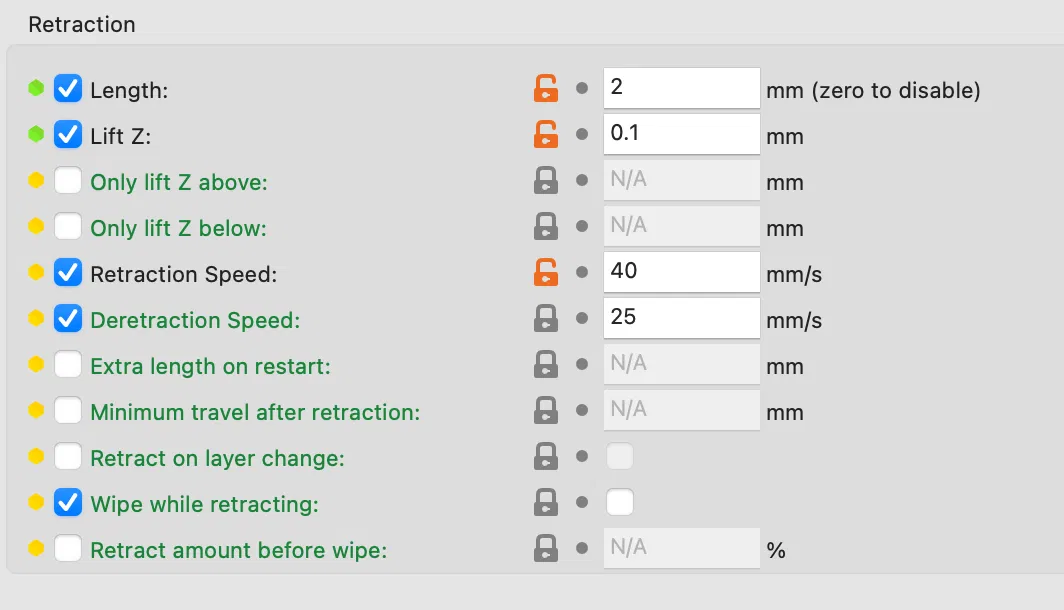Click the gray lock icon for Deretraction Speed
Screen dimensions: 1064x610
(x=545, y=319)
